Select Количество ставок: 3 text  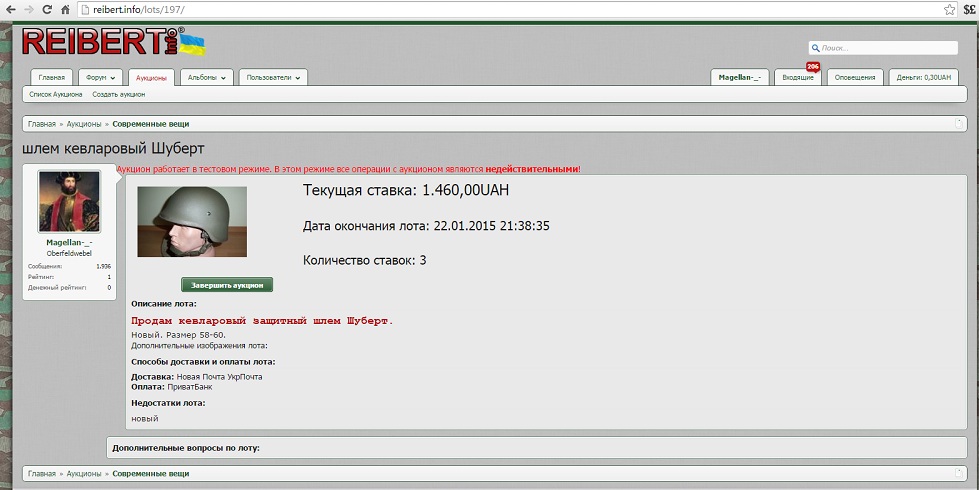click(365, 260)
